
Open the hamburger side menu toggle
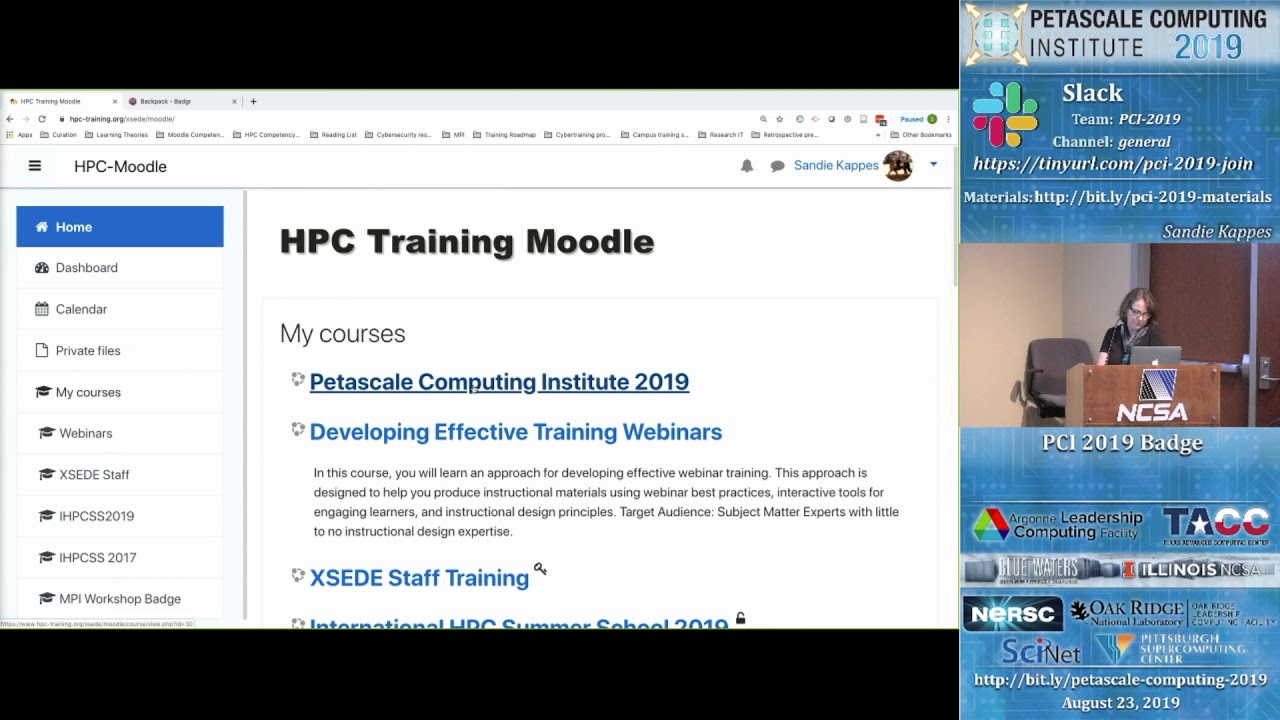35,166
